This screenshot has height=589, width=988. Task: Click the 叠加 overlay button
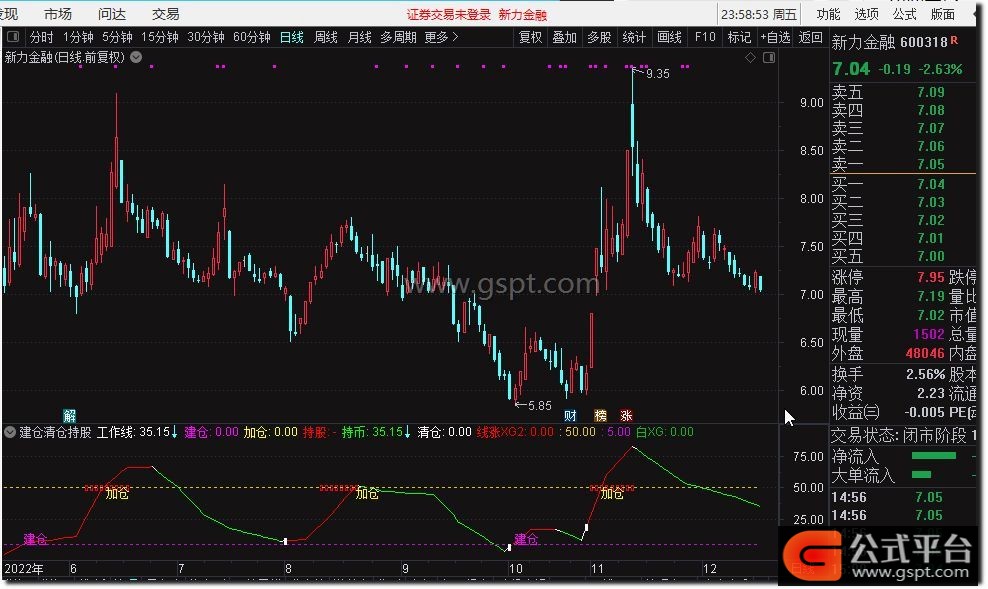[x=565, y=37]
